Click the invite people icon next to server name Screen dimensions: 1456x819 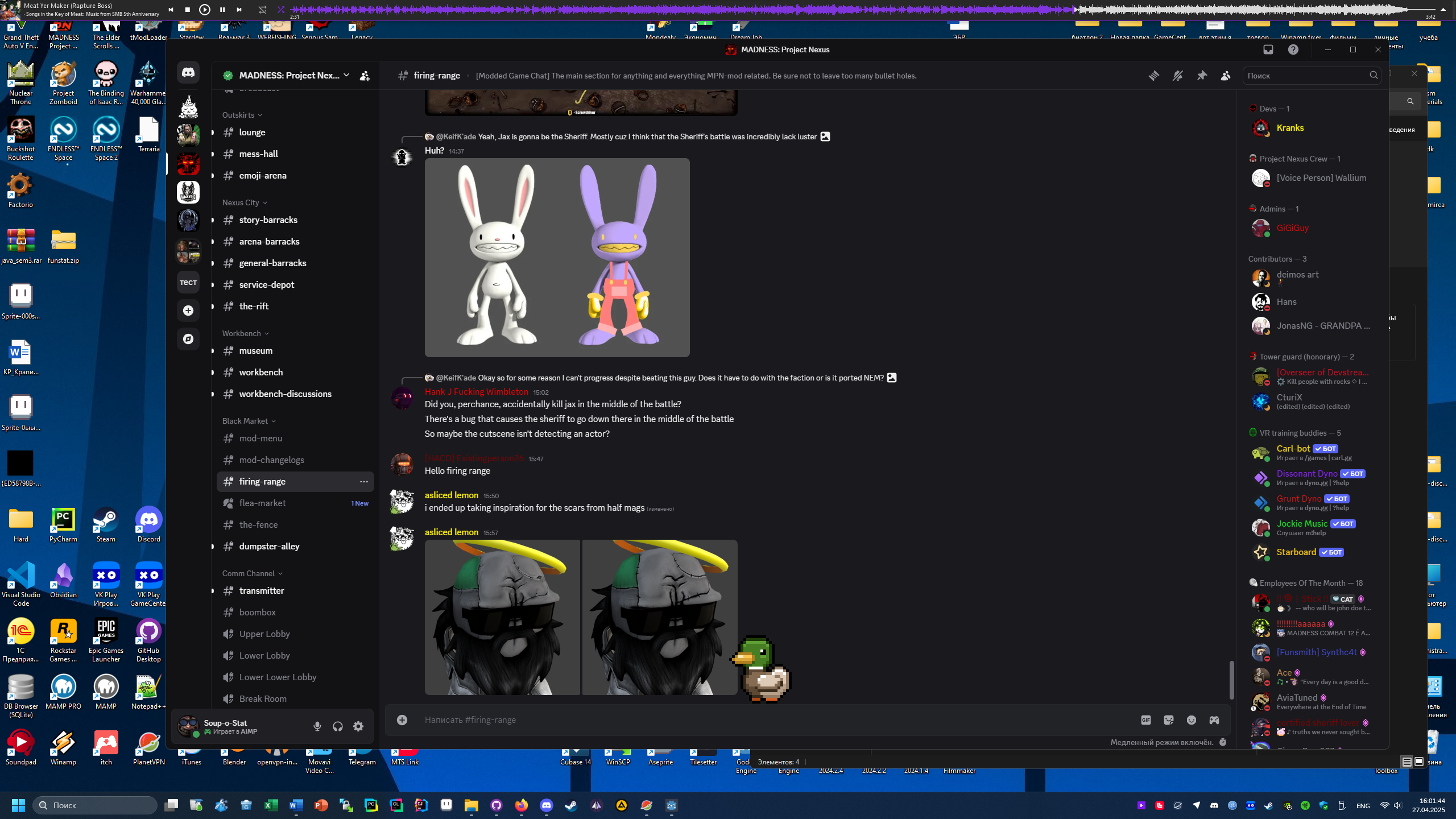tap(365, 76)
